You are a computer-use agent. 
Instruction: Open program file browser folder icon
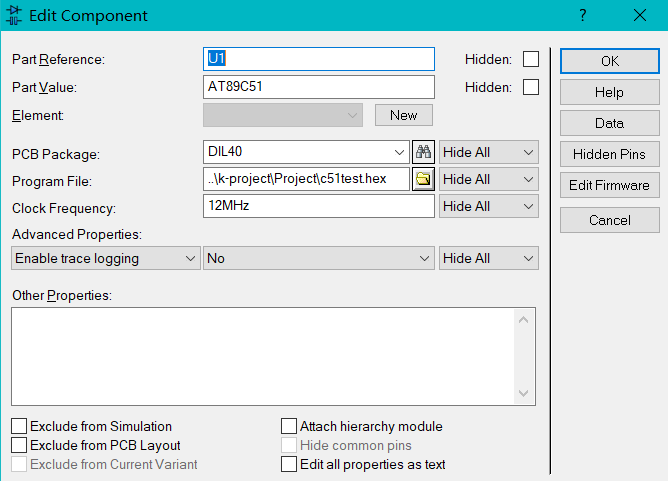point(423,179)
